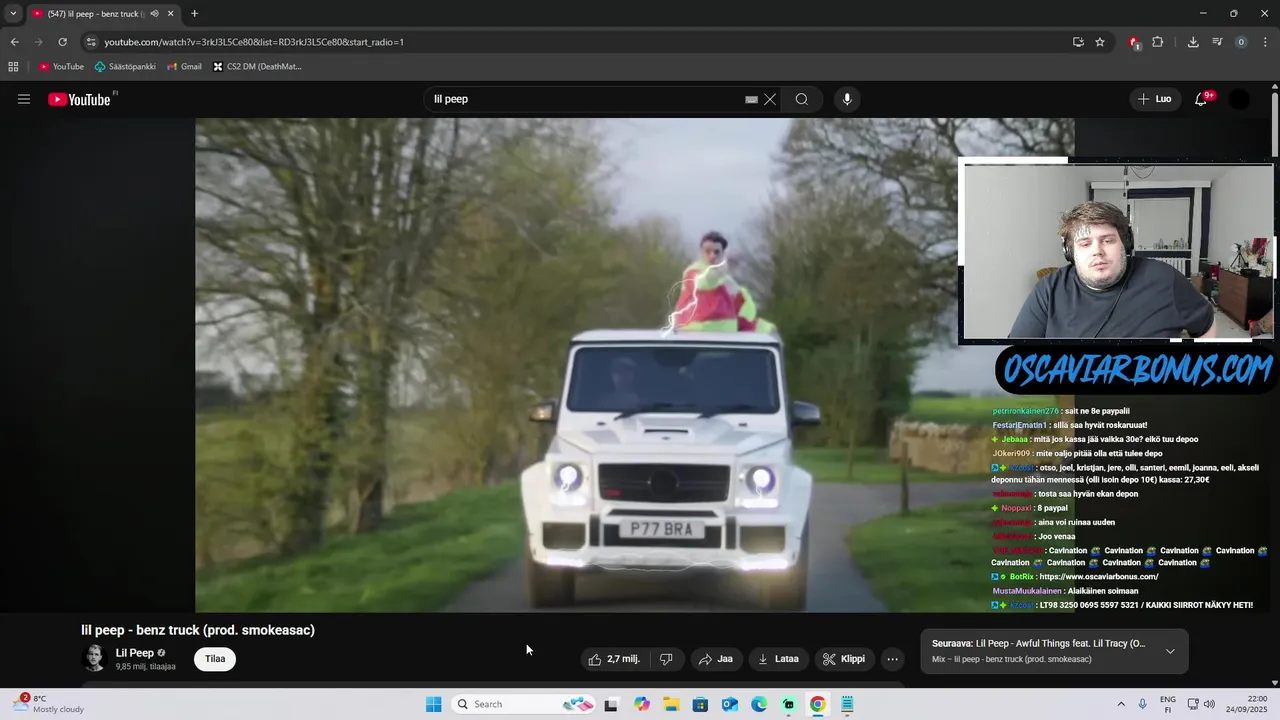Like the video (2,7 milj.)
The width and height of the screenshot is (1280, 720).
pos(614,659)
